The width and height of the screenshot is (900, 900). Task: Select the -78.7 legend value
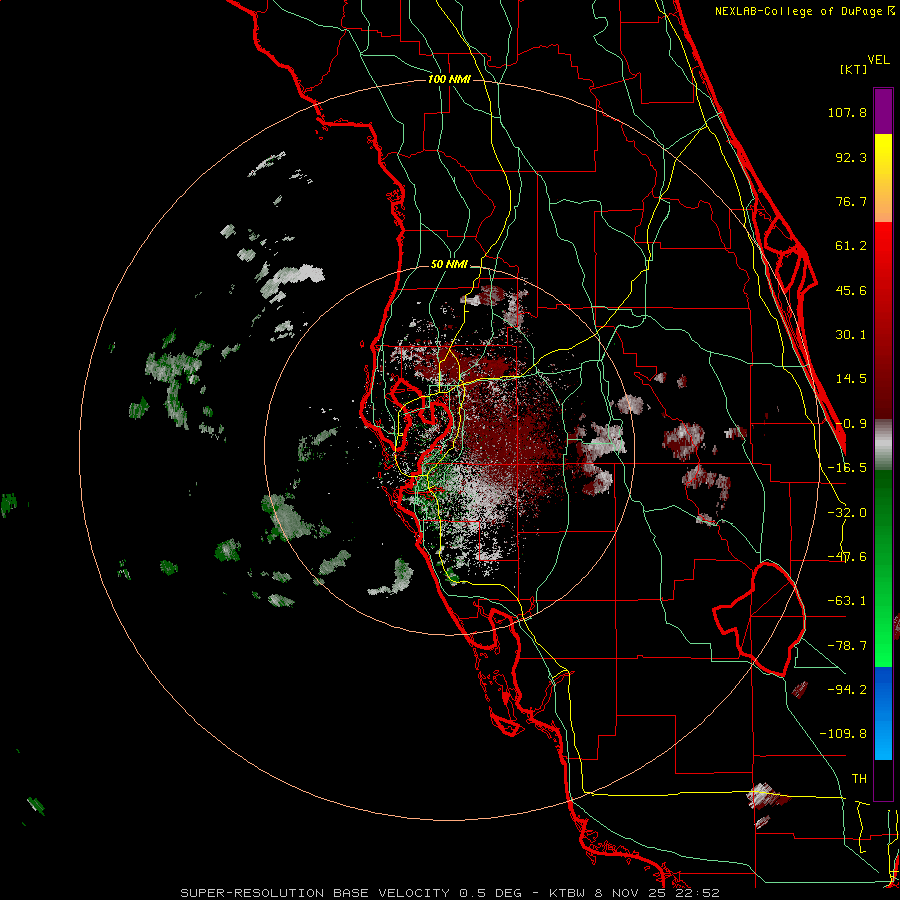pyautogui.click(x=847, y=646)
